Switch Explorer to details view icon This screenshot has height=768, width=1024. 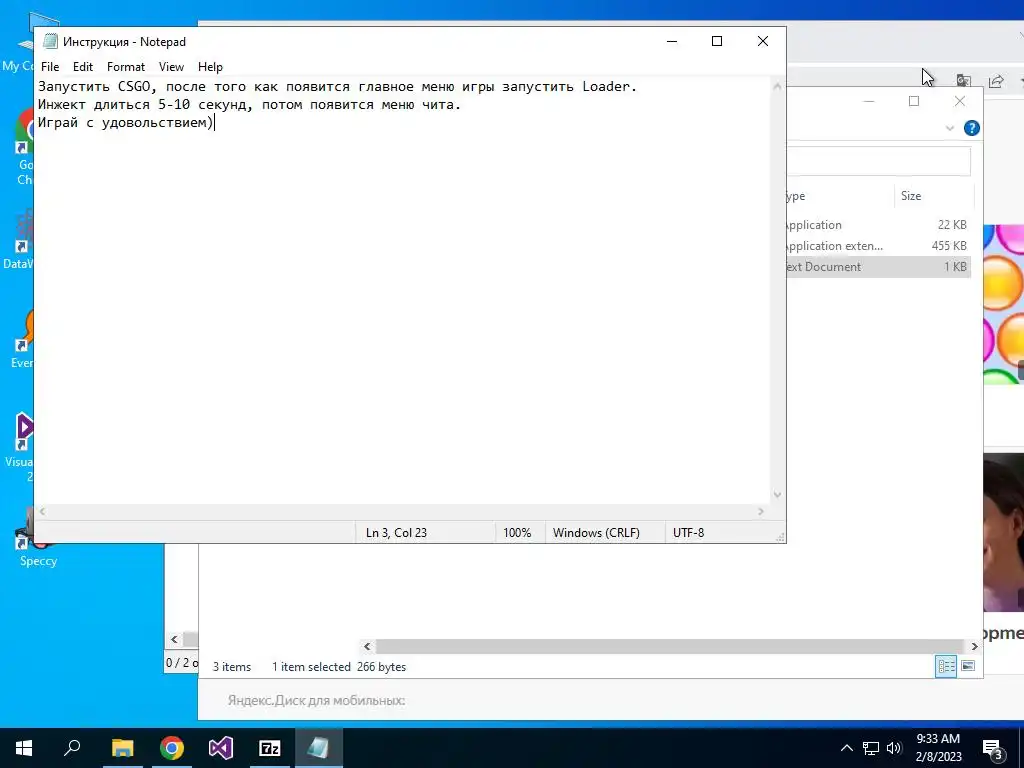tap(946, 666)
